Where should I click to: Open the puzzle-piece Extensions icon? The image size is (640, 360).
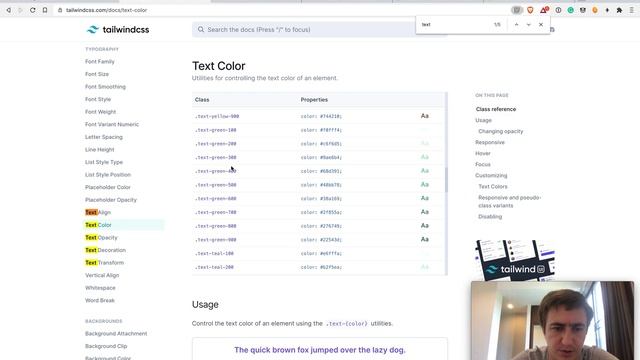coord(619,10)
